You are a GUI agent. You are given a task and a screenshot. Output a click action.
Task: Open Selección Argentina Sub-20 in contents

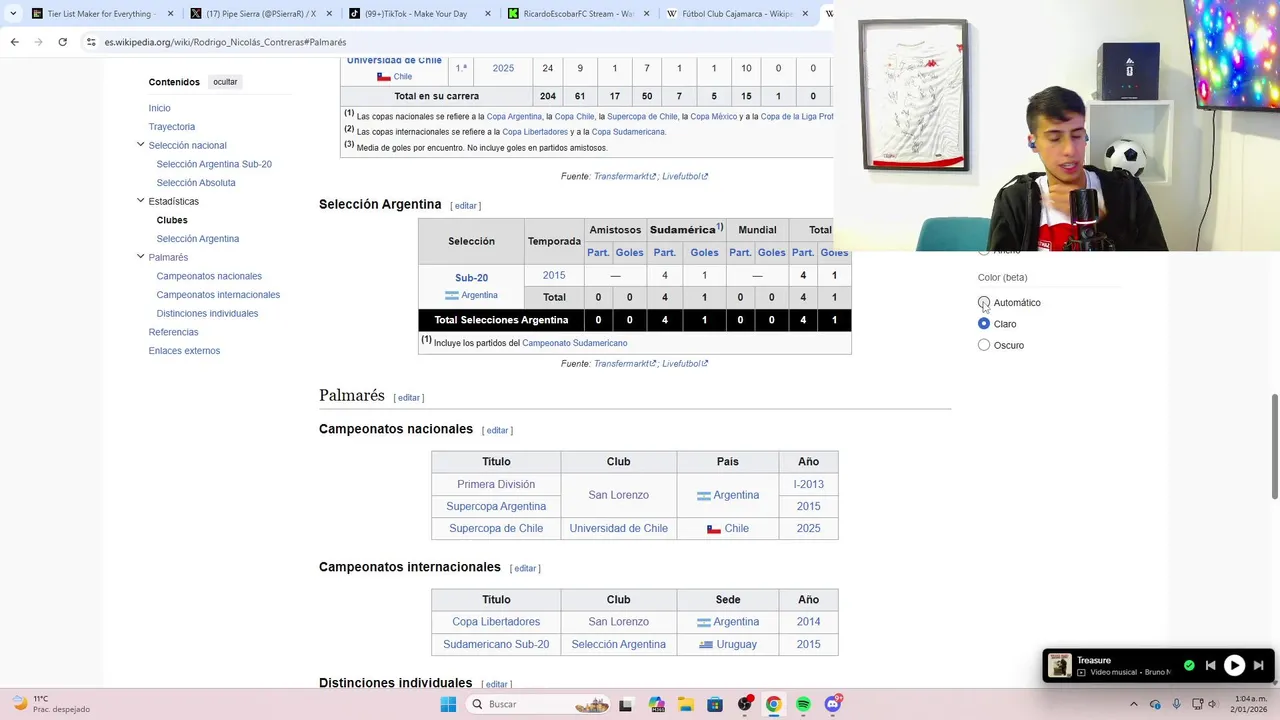(214, 164)
